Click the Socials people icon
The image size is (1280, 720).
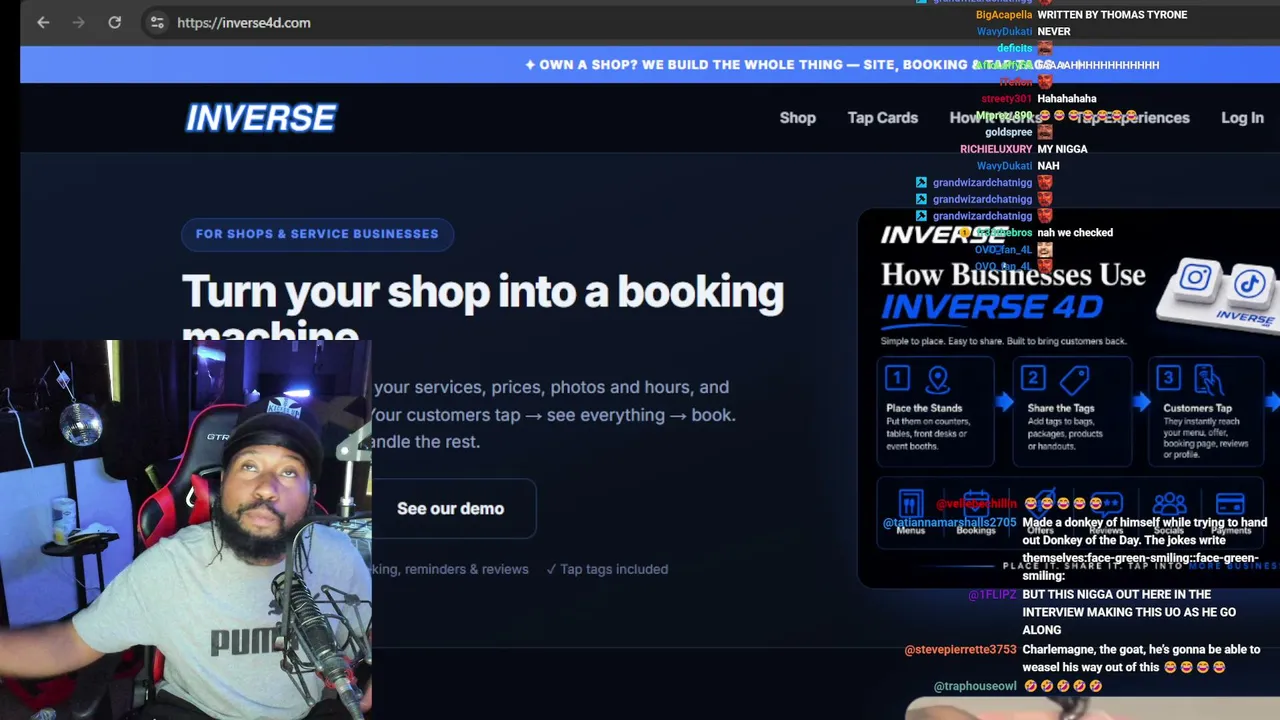(1169, 505)
